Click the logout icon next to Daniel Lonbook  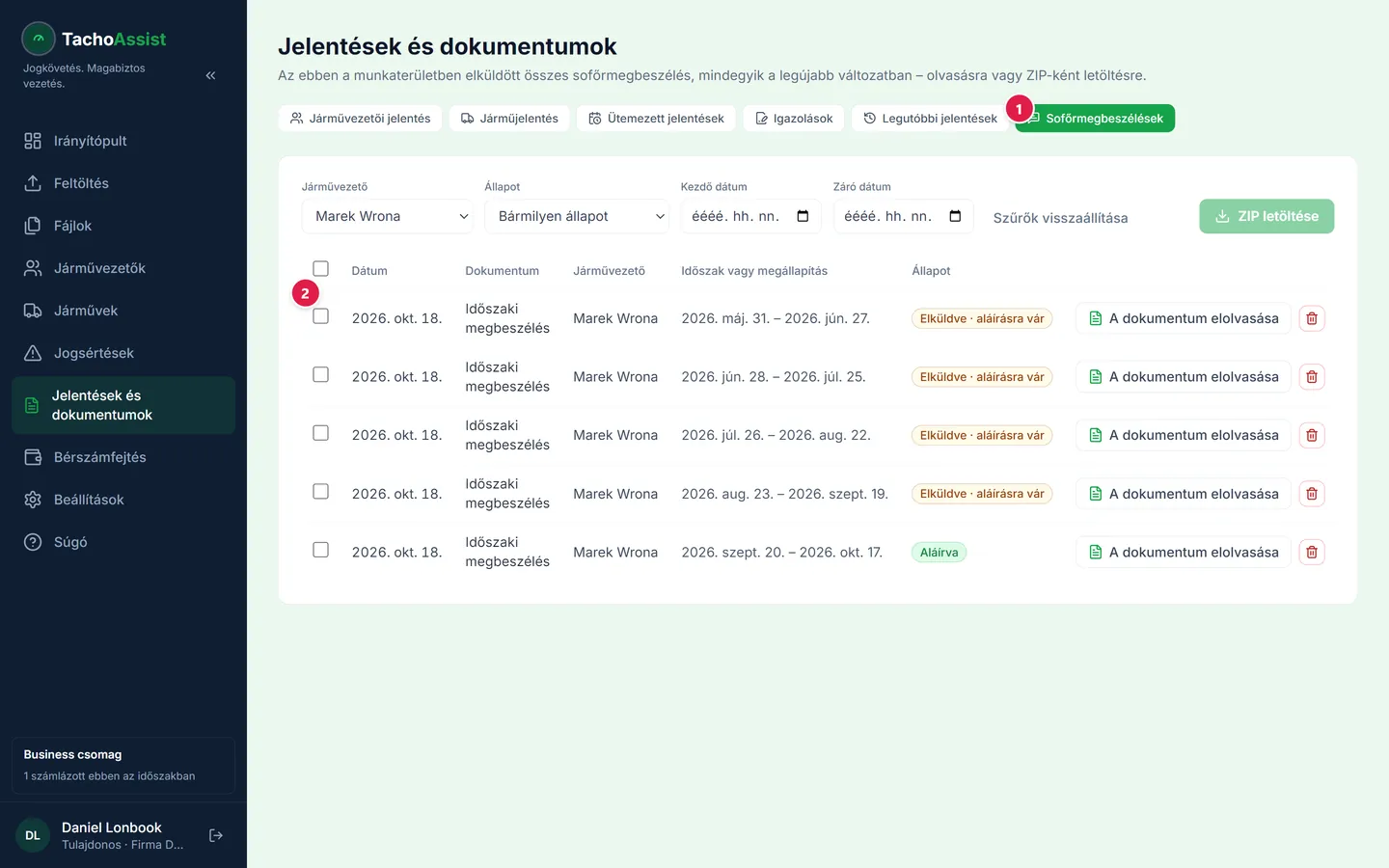pyautogui.click(x=216, y=835)
